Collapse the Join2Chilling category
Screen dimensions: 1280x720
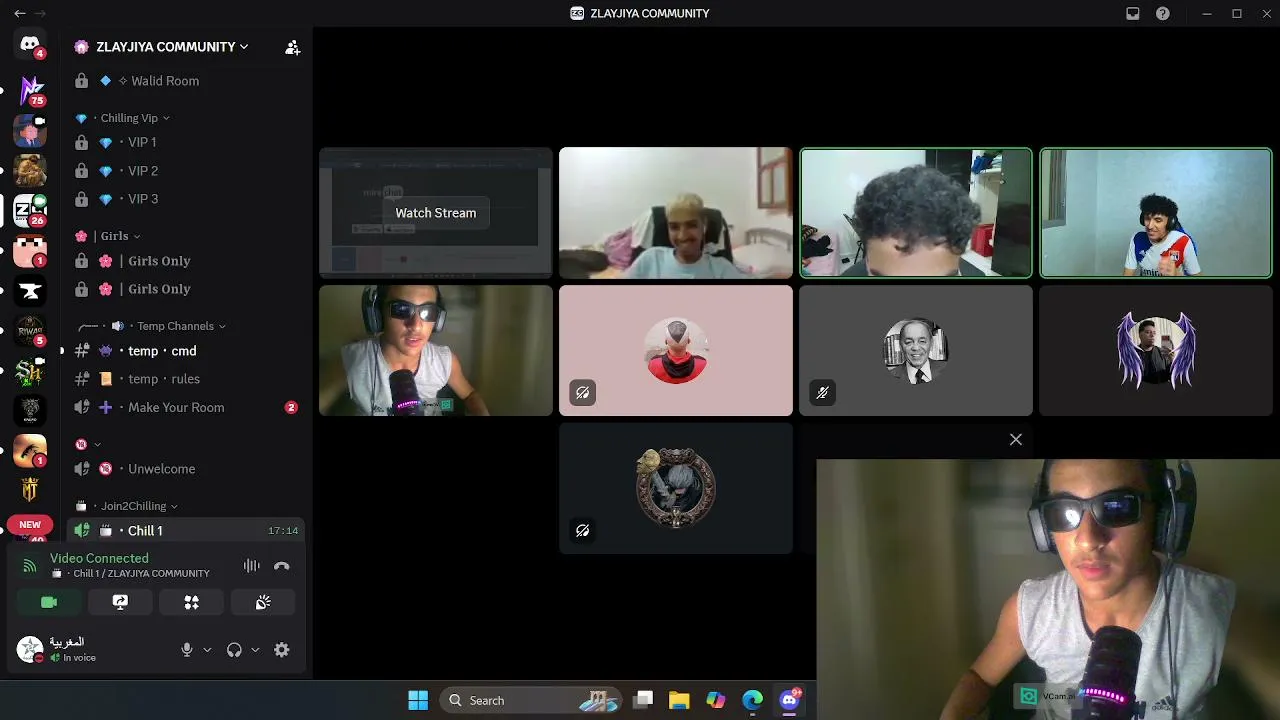pyautogui.click(x=126, y=506)
